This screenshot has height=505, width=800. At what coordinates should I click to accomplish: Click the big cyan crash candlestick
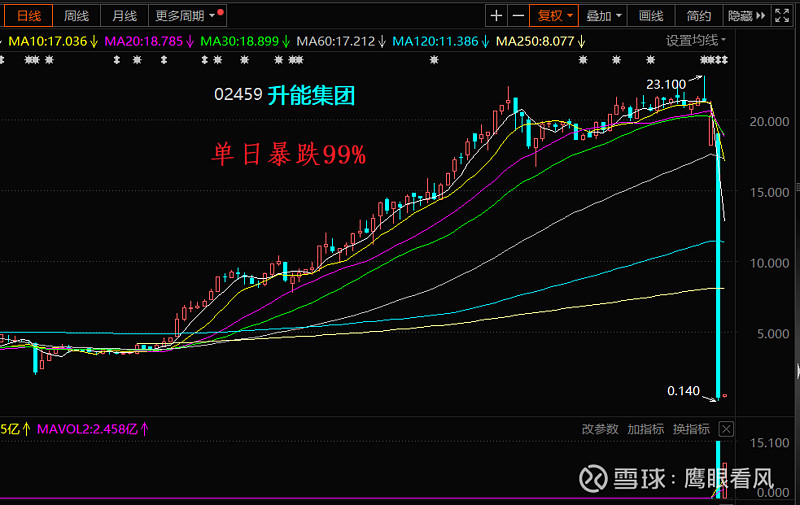[x=718, y=265]
